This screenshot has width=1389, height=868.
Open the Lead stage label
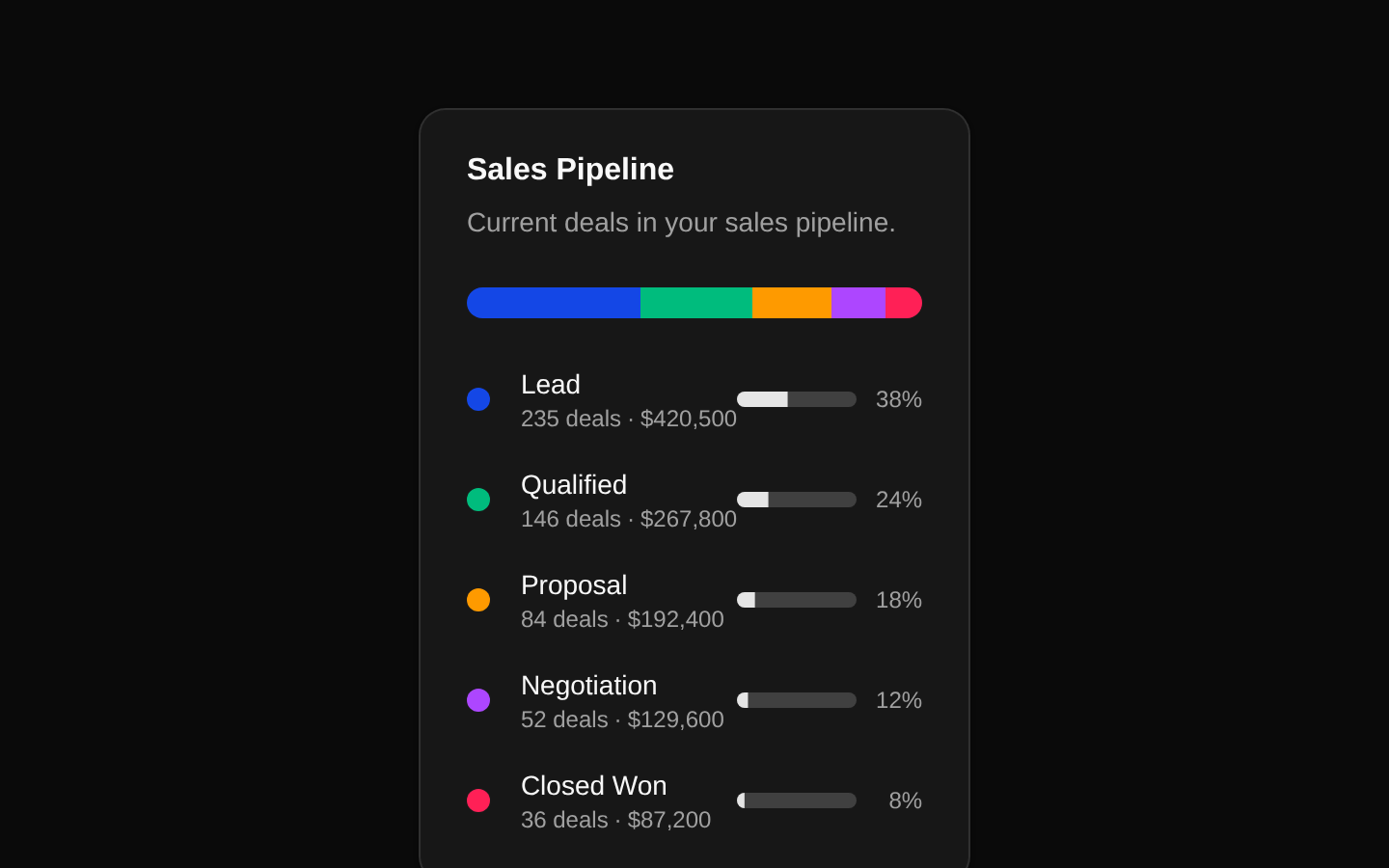coord(551,385)
